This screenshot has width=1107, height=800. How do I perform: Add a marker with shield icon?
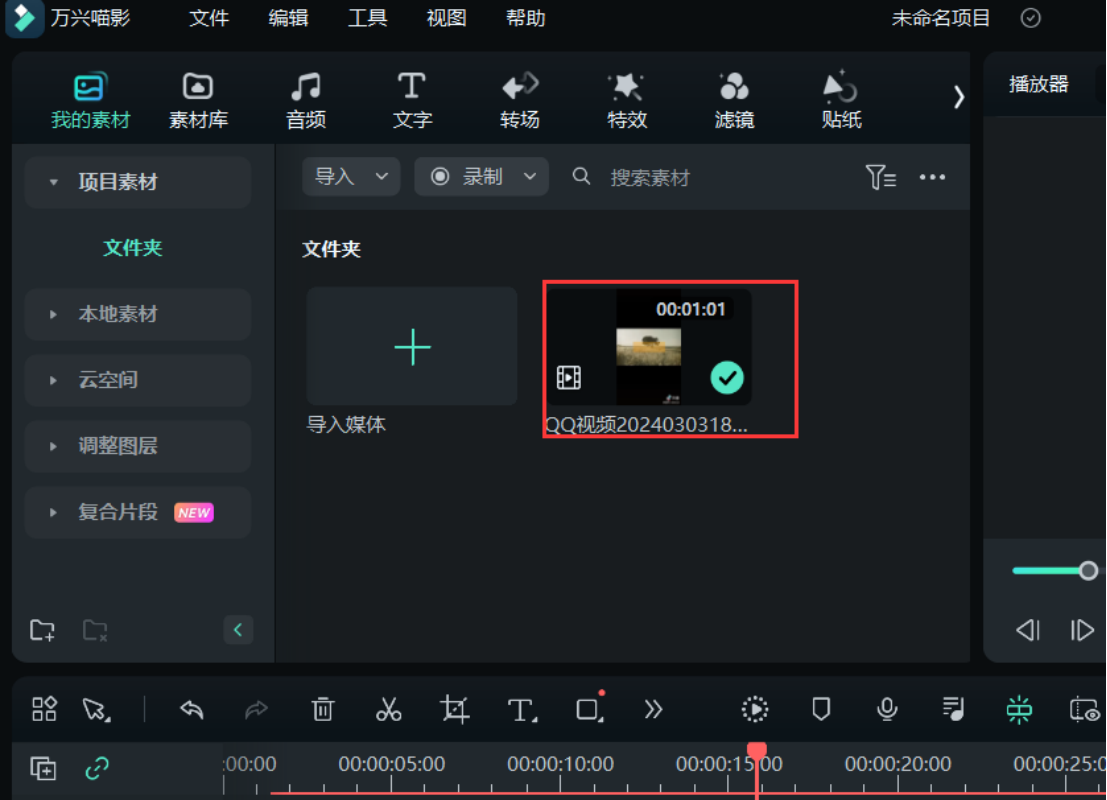click(x=821, y=709)
